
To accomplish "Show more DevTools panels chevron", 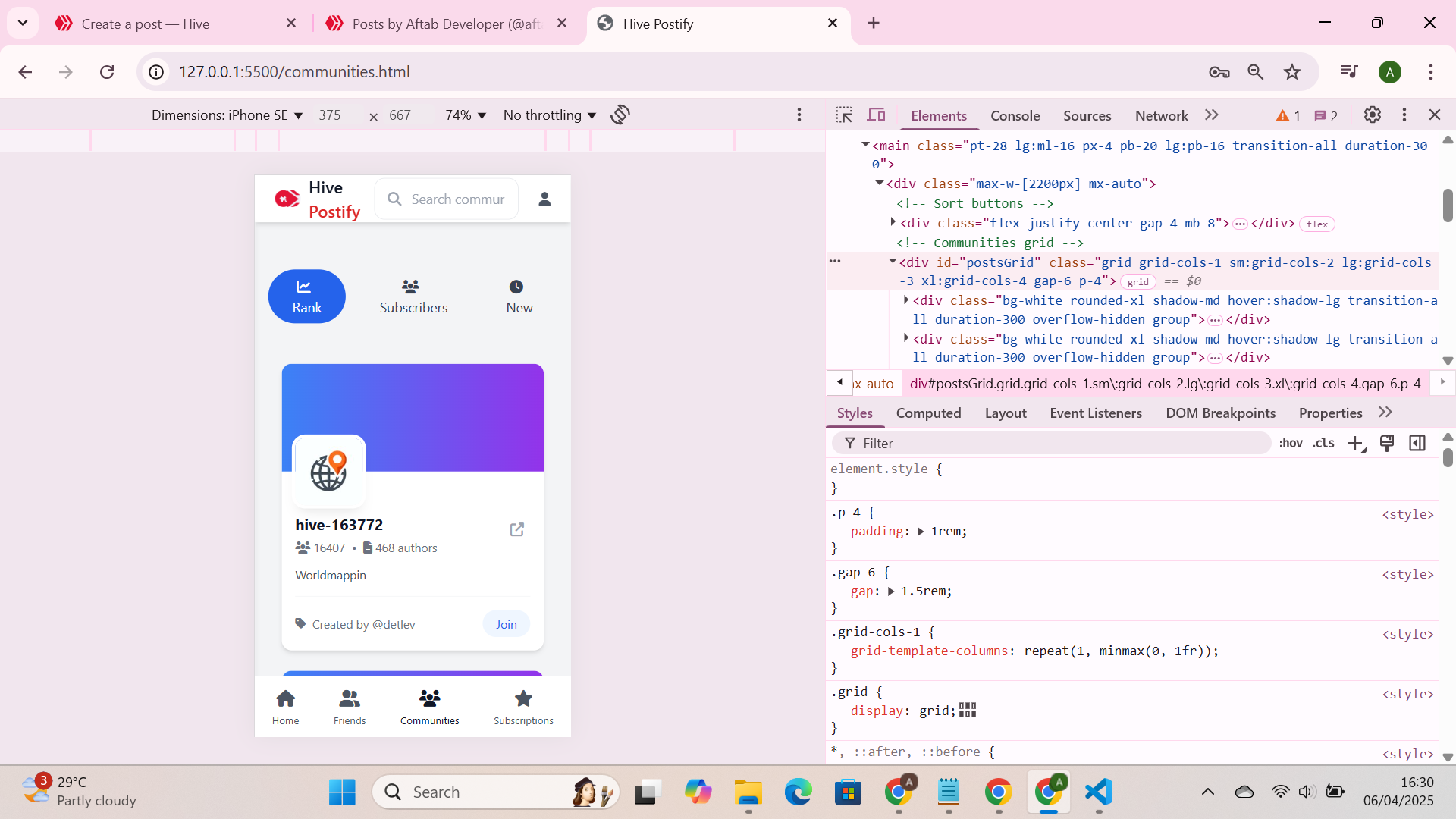I will (1212, 115).
